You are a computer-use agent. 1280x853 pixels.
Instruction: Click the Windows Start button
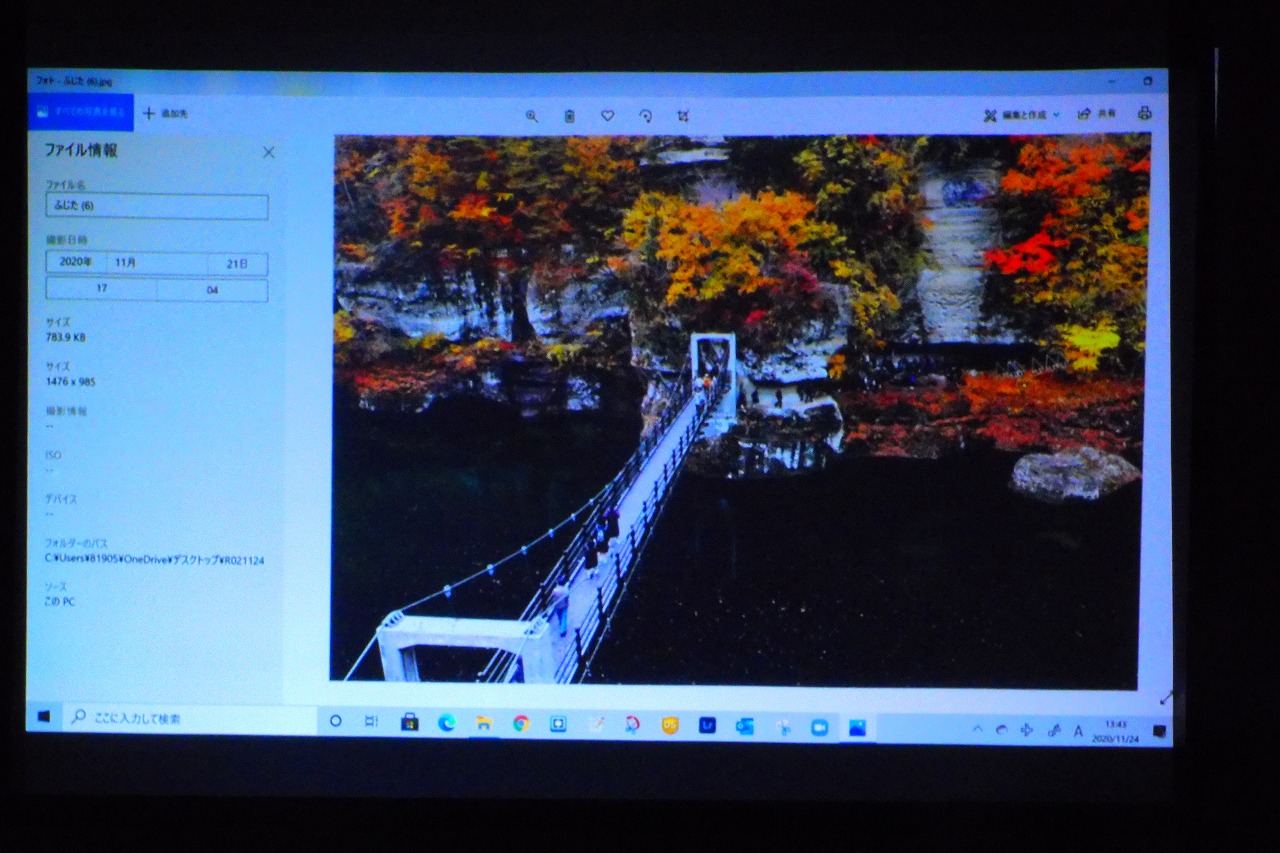pos(44,717)
